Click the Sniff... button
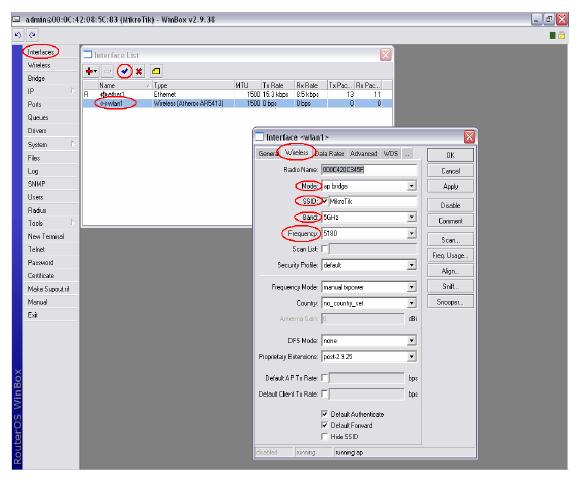Viewport: 576px width, 484px height. tap(450, 286)
